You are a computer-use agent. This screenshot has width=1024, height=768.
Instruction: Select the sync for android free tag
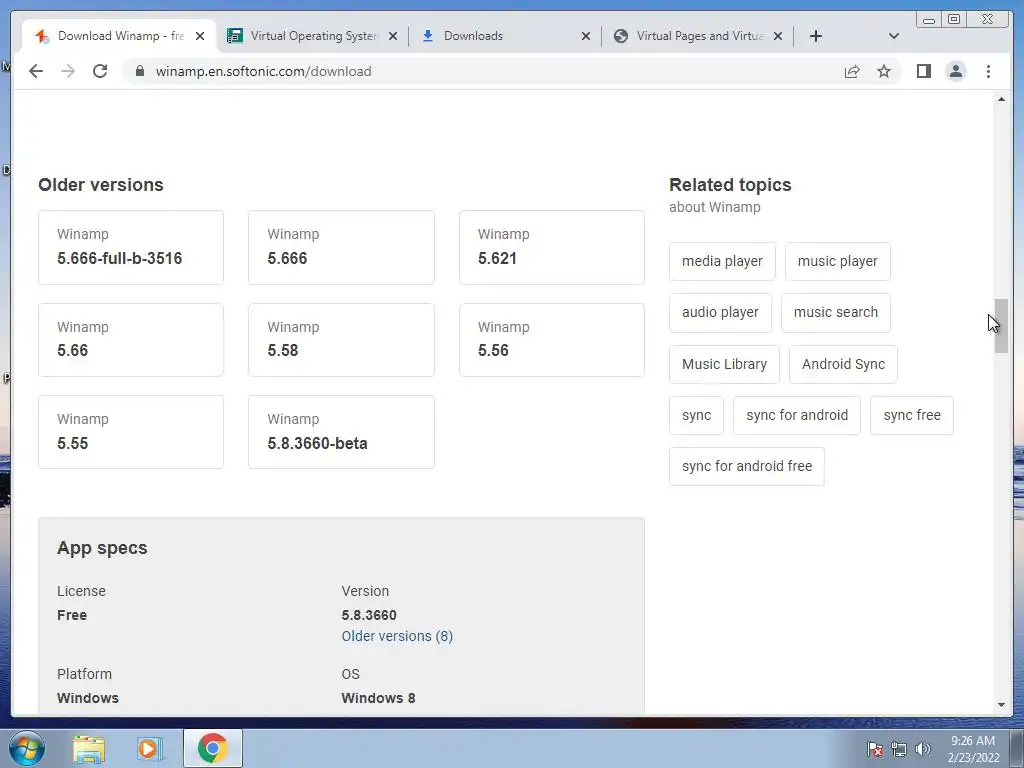point(746,466)
